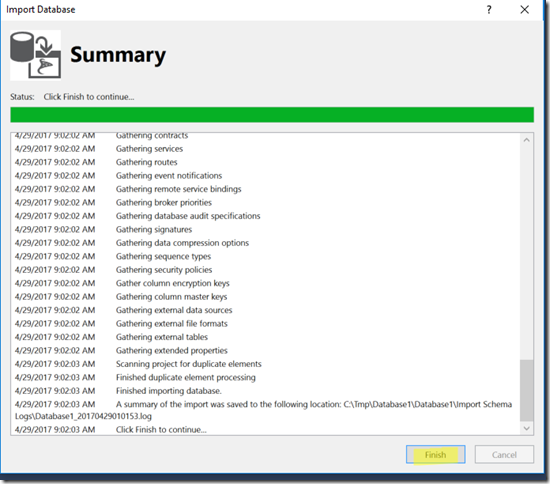Image resolution: width=550 pixels, height=484 pixels.
Task: Click the log scrollbar thumb
Action: [526, 390]
